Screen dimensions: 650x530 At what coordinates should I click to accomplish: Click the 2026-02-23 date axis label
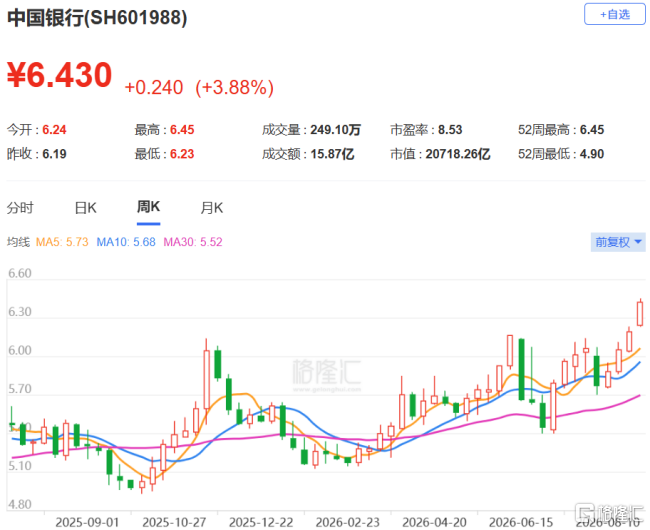(x=347, y=522)
